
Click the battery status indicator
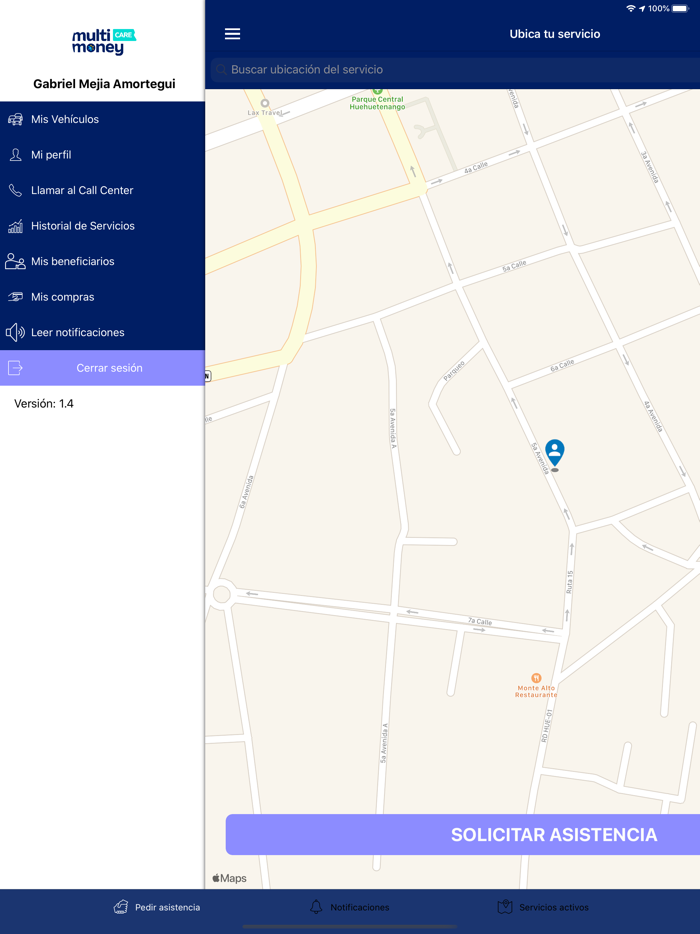tap(680, 8)
